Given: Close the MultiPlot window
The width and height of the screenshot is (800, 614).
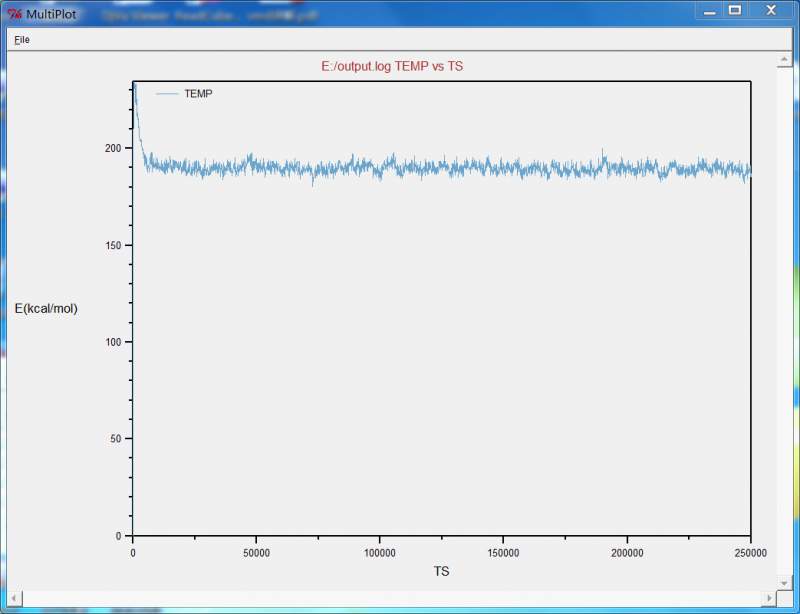Looking at the screenshot, I should [771, 10].
